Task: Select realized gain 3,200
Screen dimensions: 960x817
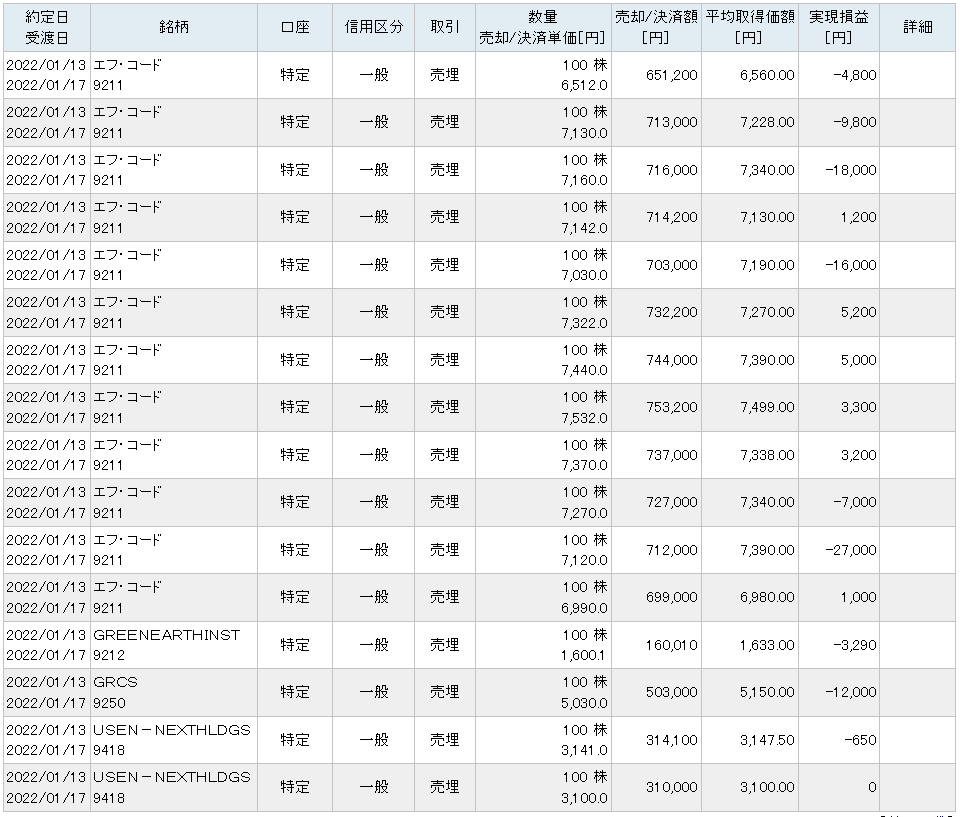Action: pos(858,455)
